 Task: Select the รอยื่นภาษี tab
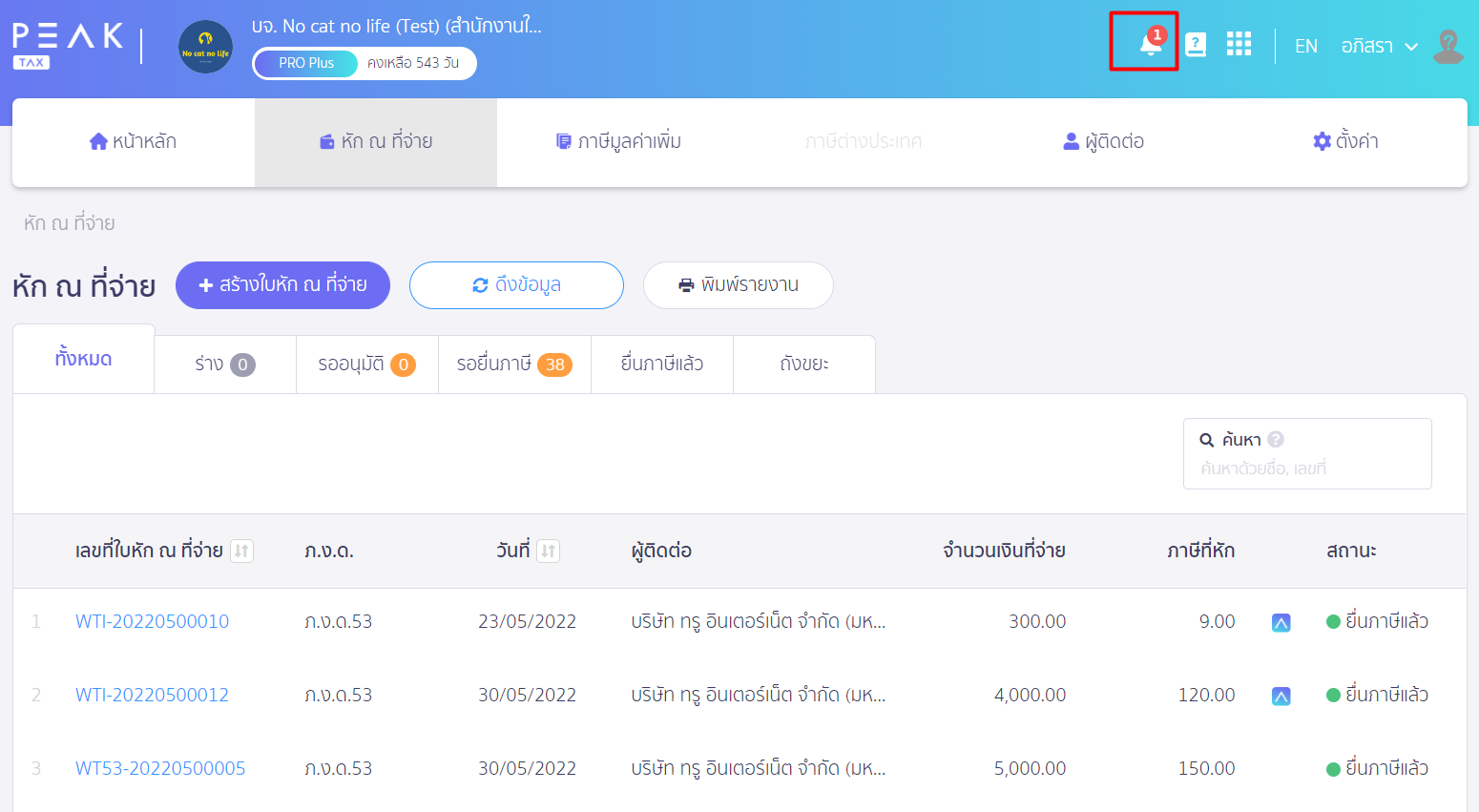(514, 364)
